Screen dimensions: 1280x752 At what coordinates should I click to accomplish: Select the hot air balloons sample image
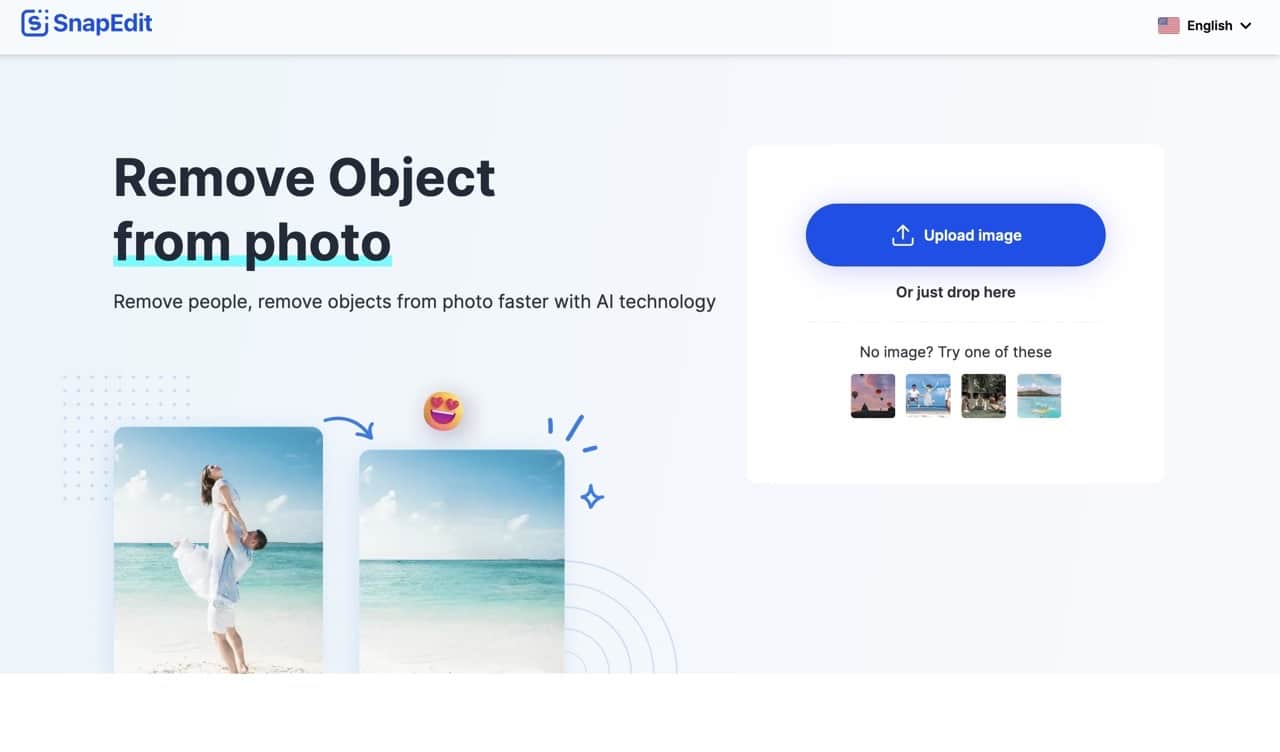(873, 396)
